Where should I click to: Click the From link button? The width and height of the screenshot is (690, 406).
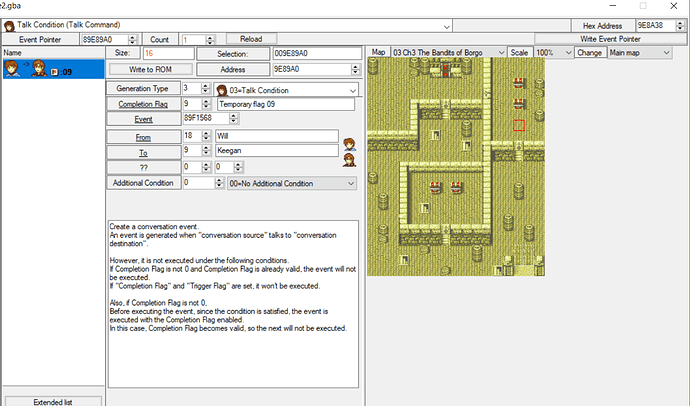(143, 137)
